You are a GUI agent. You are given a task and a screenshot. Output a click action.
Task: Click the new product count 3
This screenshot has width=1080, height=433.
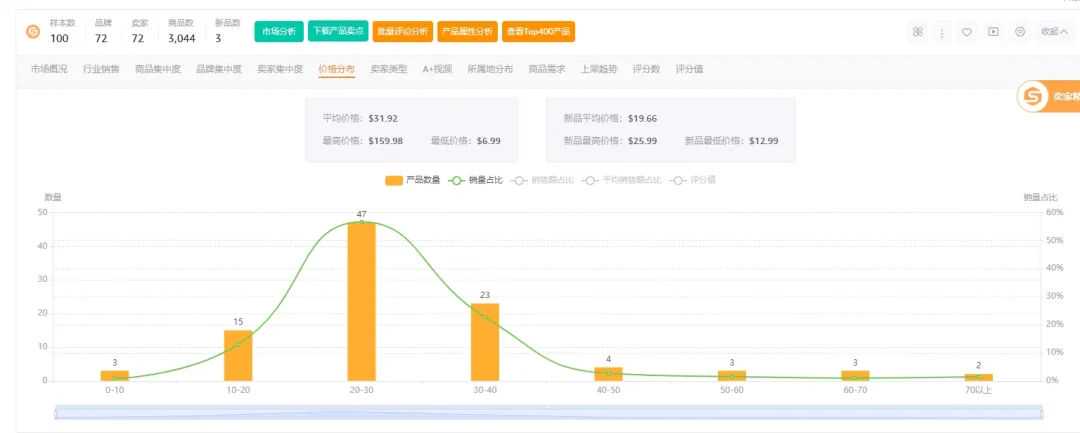(218, 39)
